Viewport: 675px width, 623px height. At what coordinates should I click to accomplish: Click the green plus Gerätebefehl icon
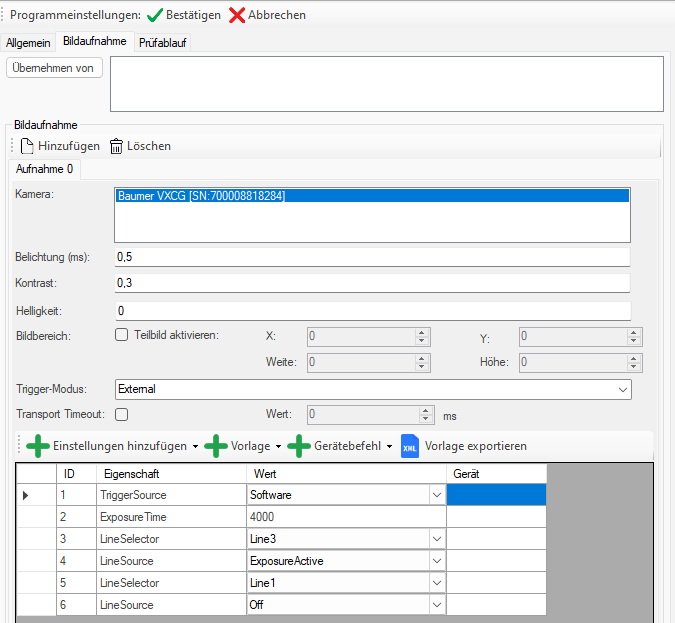tap(299, 446)
